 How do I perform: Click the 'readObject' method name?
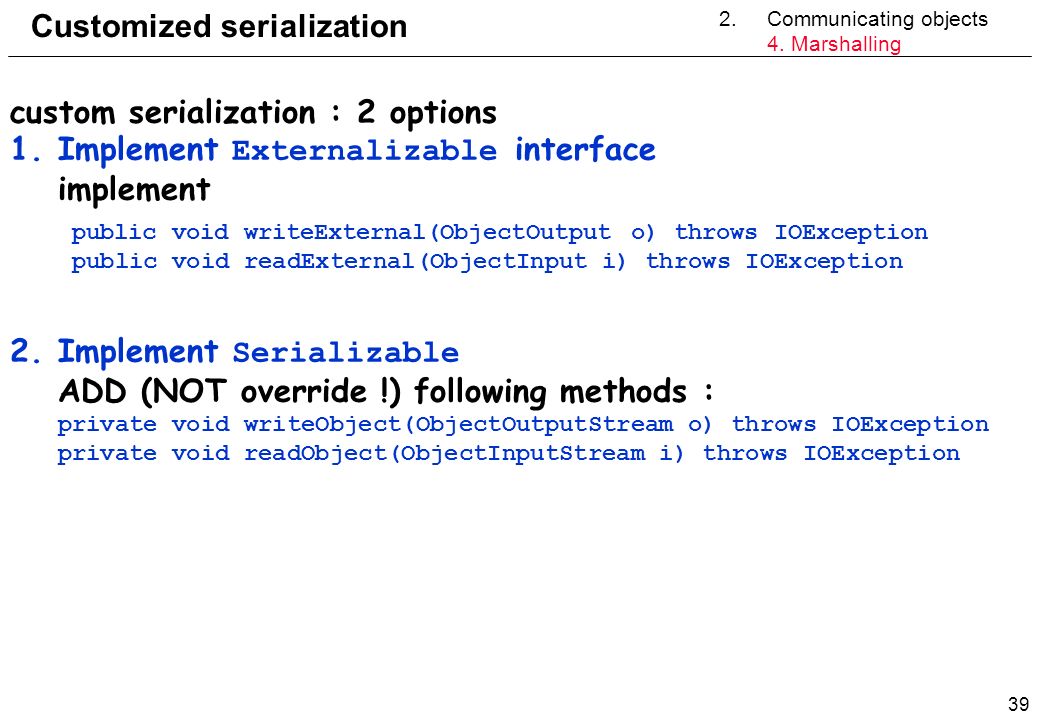pos(315,453)
